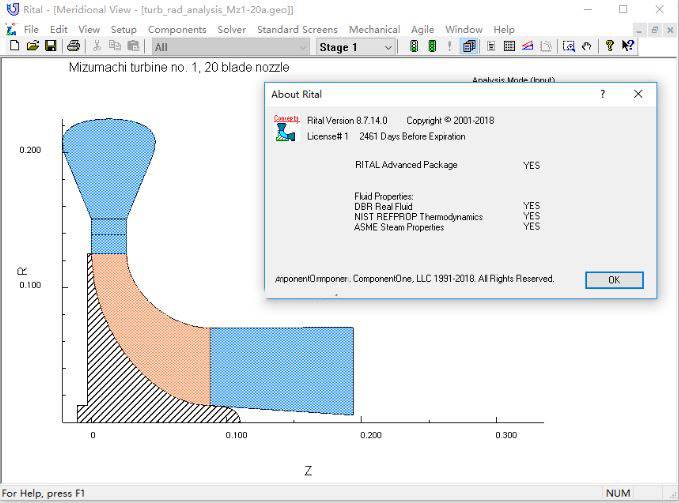Click the second green traffic light icon

click(432, 46)
